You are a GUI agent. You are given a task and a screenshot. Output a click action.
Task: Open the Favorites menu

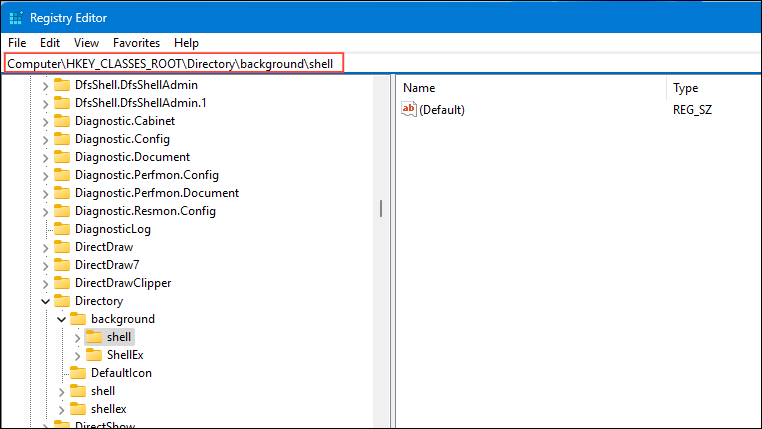tap(136, 43)
